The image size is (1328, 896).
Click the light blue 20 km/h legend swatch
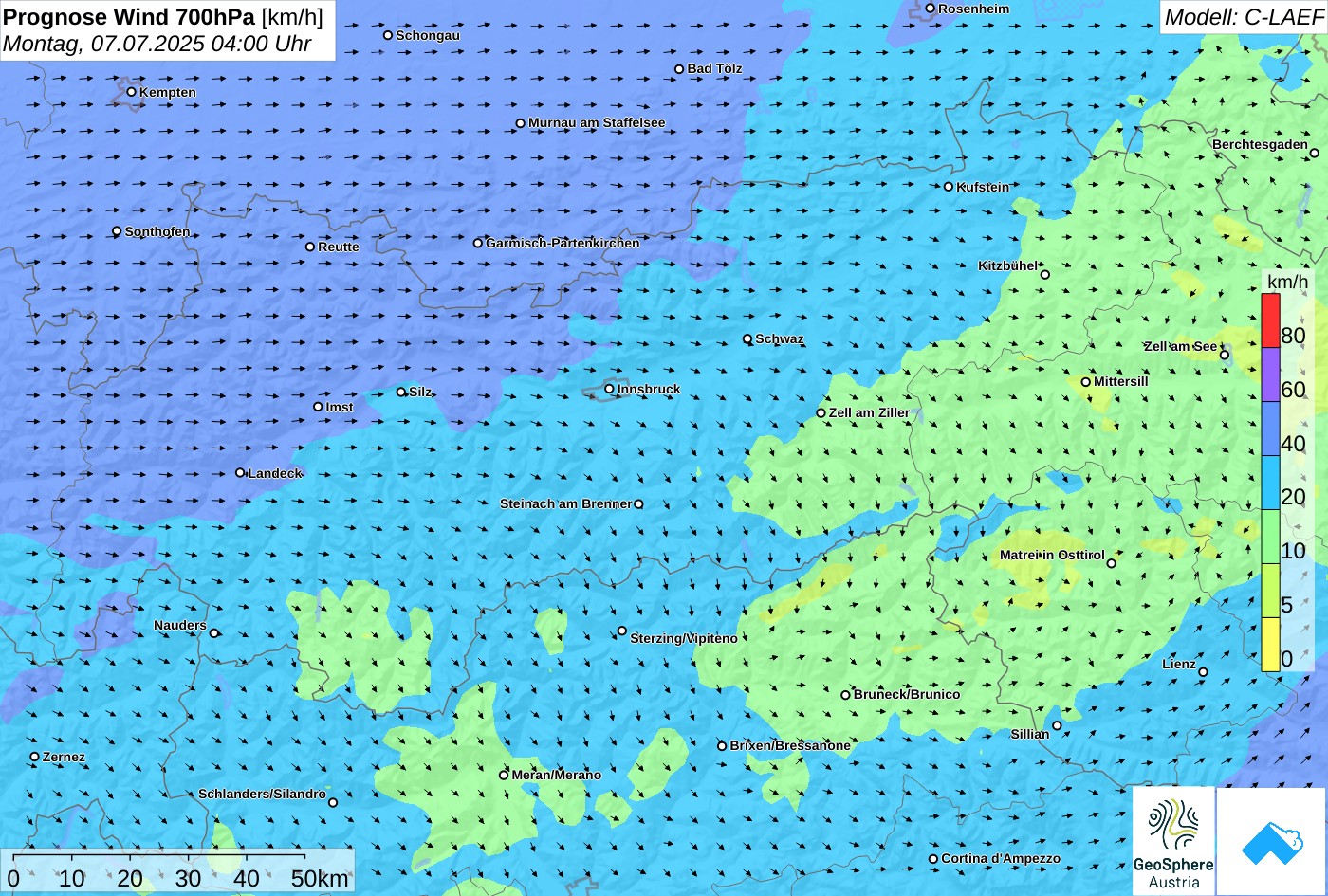1270,483
